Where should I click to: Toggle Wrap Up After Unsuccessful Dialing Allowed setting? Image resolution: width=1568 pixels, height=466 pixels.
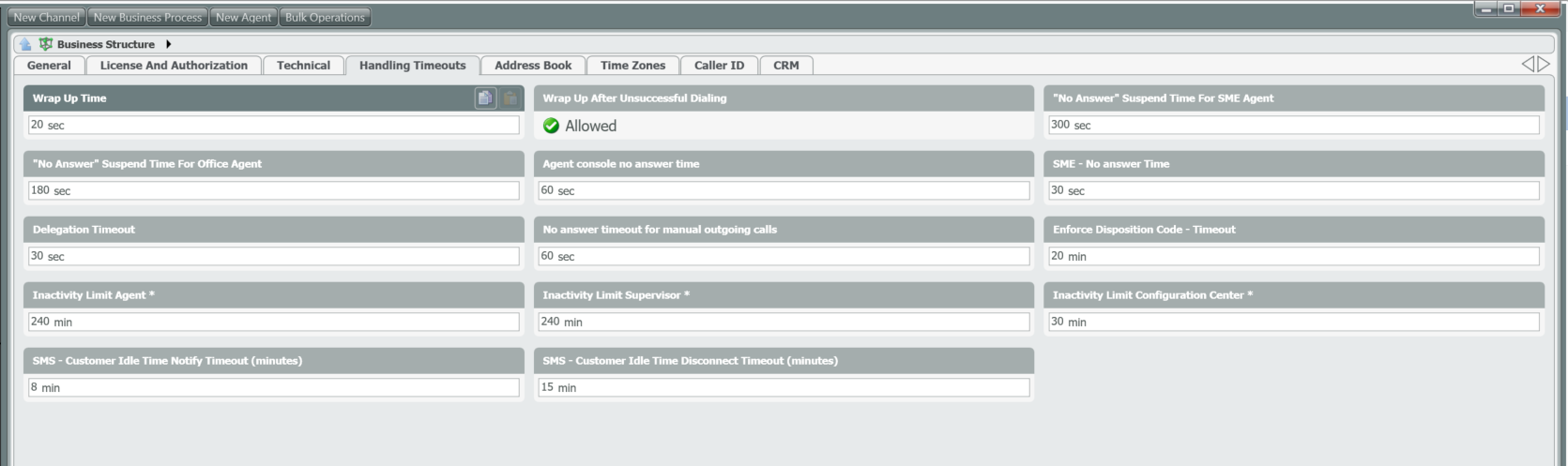590,126
